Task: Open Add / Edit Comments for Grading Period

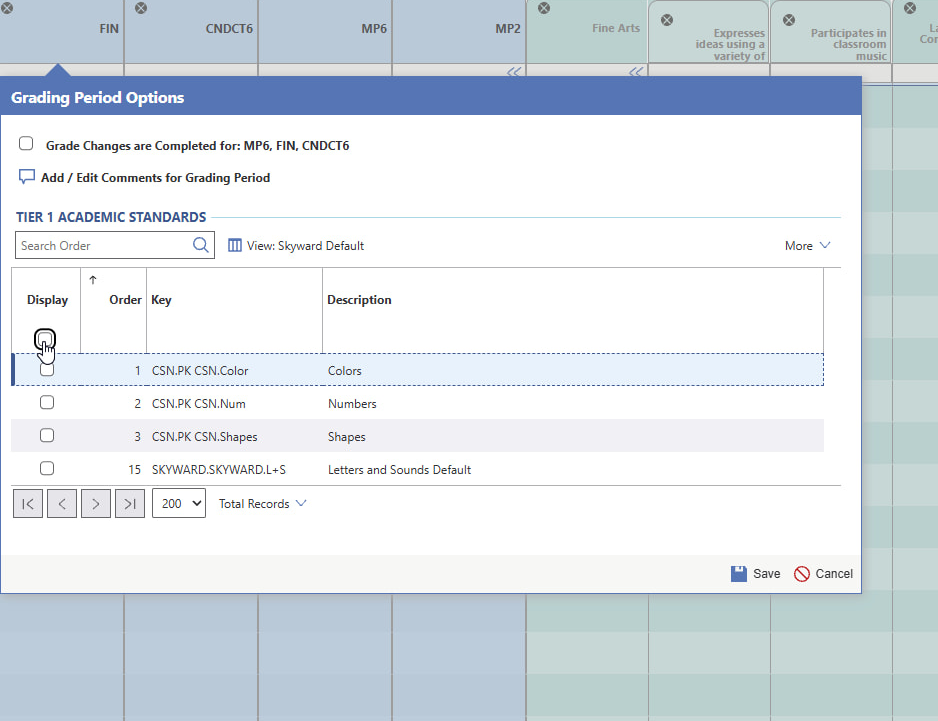Action: [156, 178]
